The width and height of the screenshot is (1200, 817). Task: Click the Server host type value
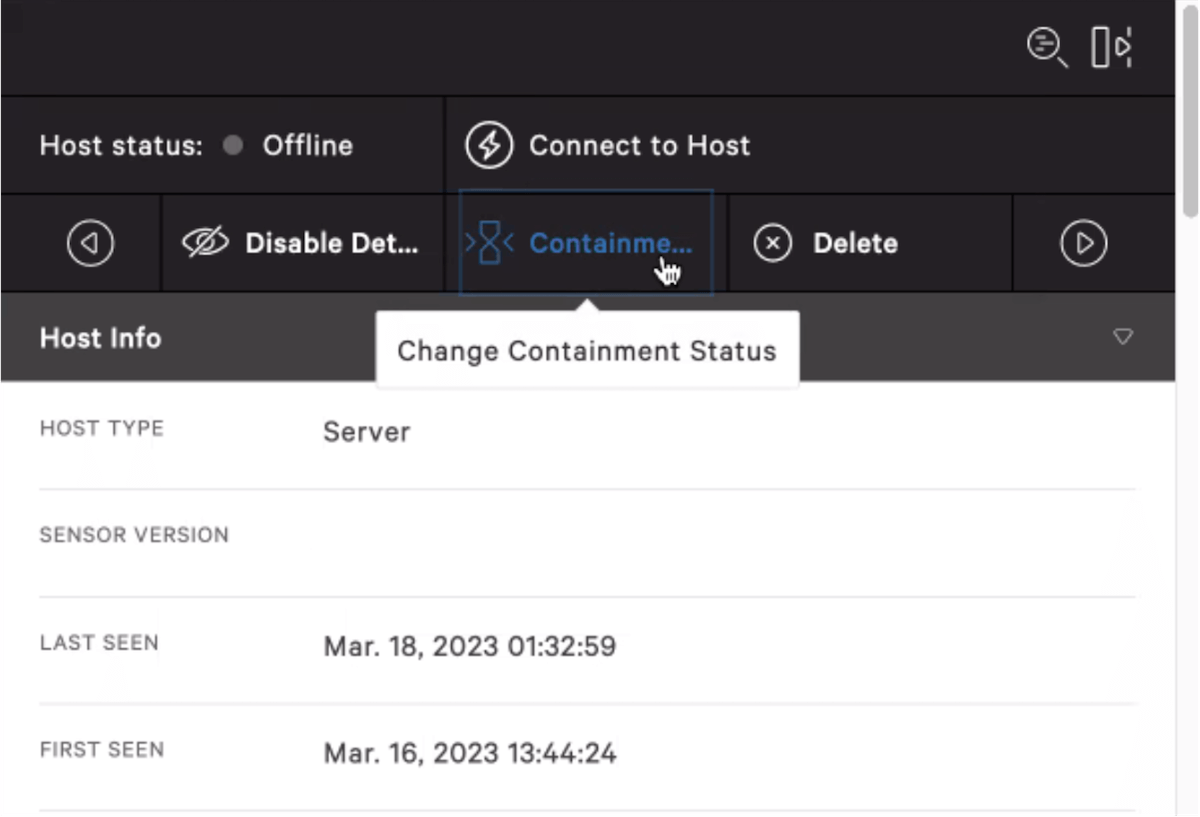366,432
